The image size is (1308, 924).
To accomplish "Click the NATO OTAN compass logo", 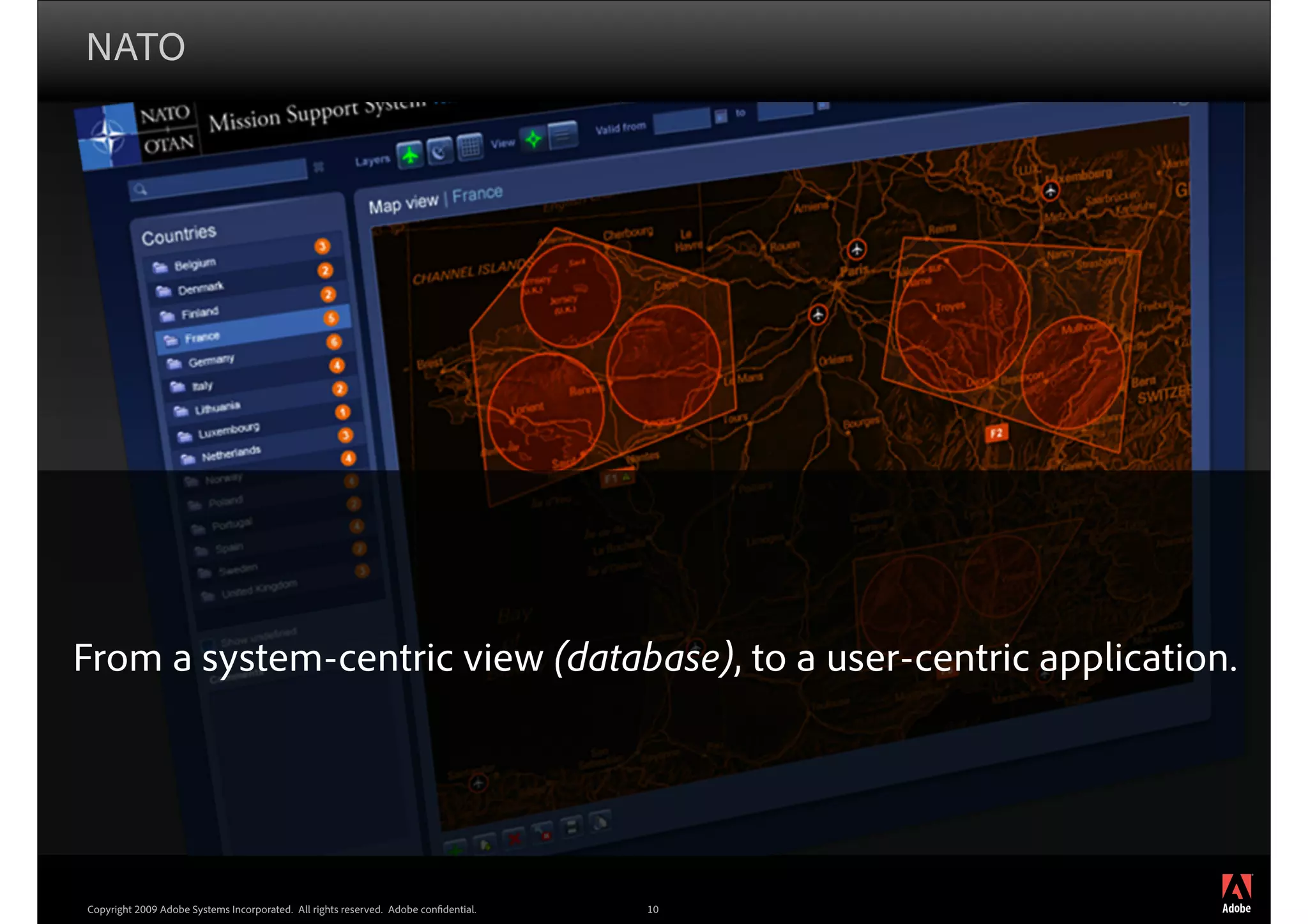I will [108, 137].
